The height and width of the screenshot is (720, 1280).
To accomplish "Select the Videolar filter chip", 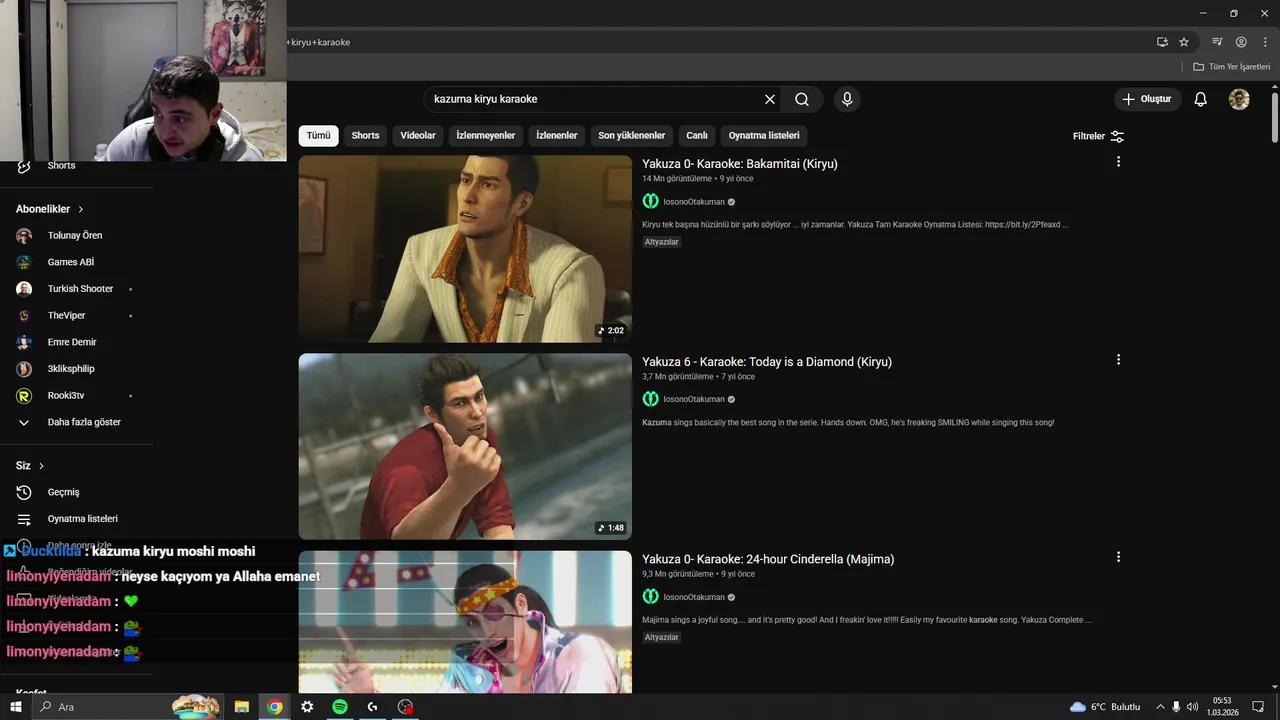I will (x=418, y=136).
